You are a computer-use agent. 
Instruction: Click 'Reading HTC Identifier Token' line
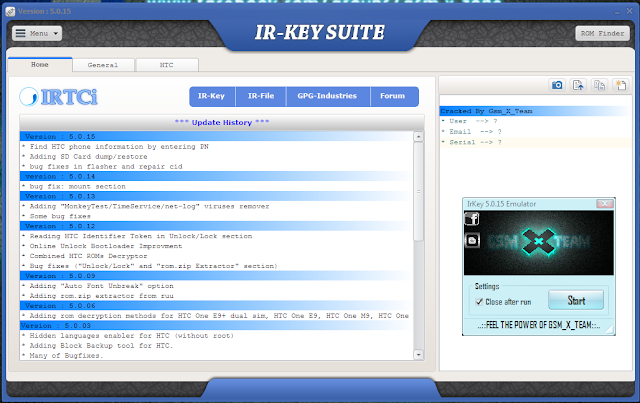(x=137, y=236)
